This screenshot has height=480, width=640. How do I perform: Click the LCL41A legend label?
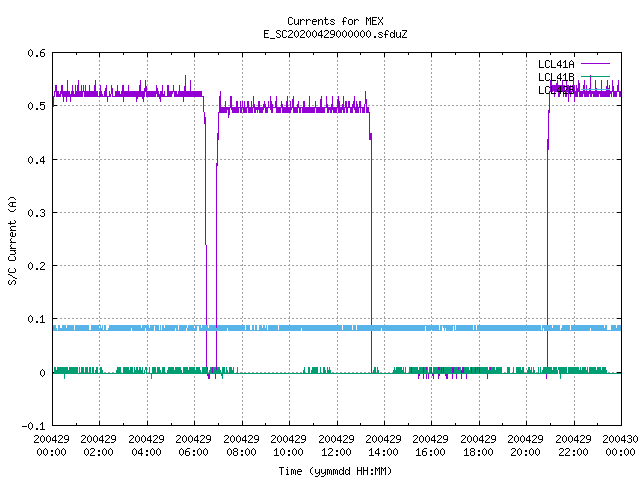[556, 64]
